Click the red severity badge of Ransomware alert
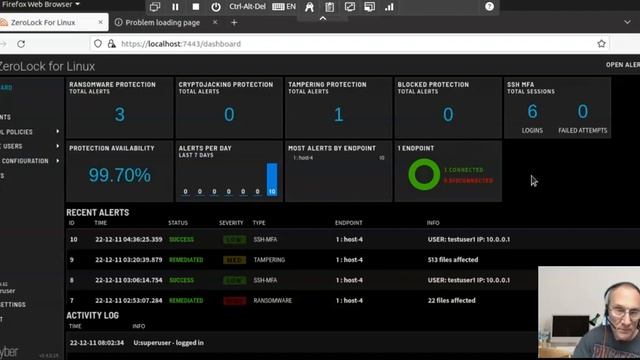The width and height of the screenshot is (640, 360). point(235,301)
